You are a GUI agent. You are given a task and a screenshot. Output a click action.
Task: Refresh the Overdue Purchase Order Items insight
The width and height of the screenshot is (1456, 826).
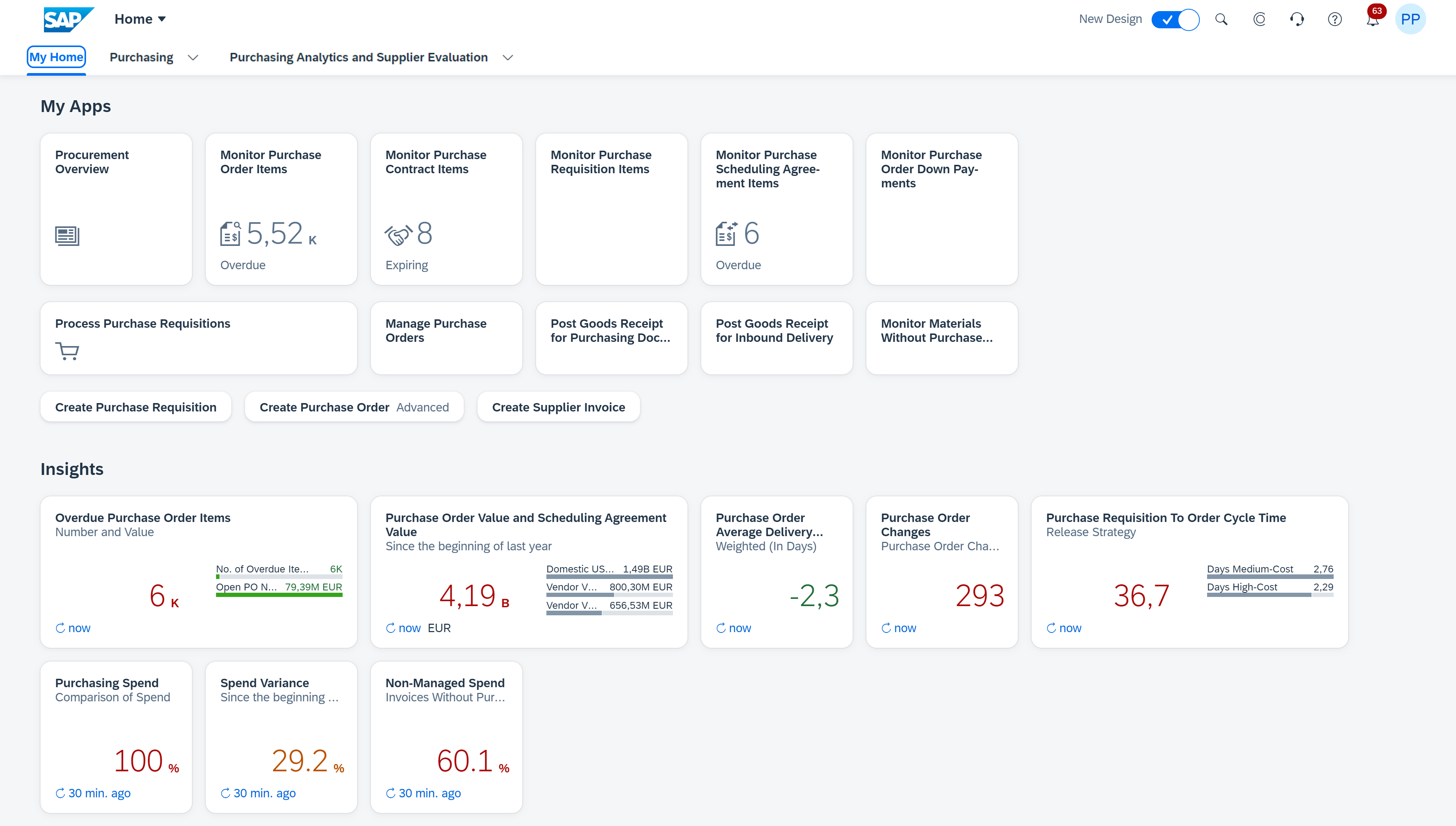coord(60,628)
